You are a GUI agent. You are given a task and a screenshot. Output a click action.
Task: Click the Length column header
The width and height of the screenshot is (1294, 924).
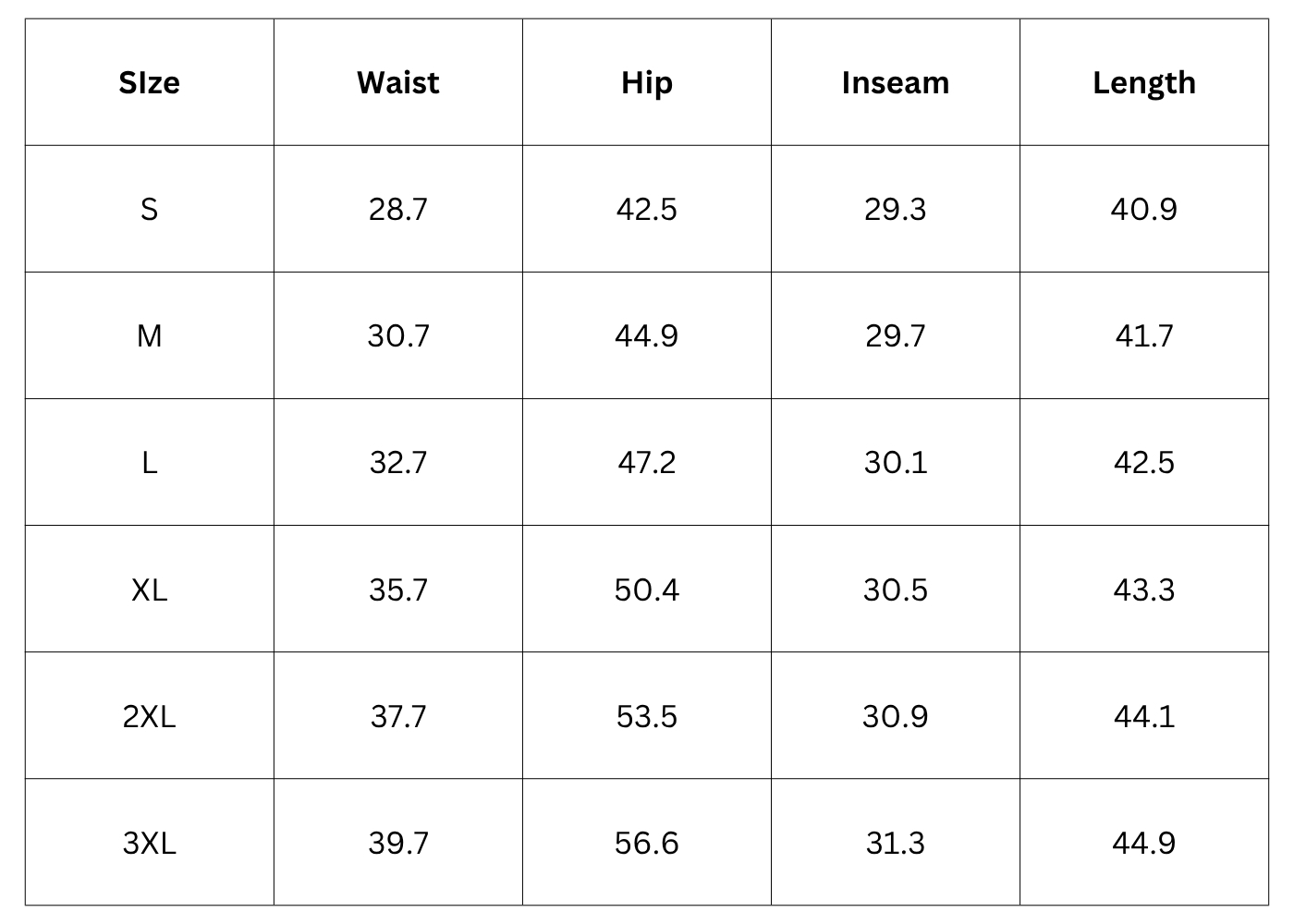tap(1143, 83)
